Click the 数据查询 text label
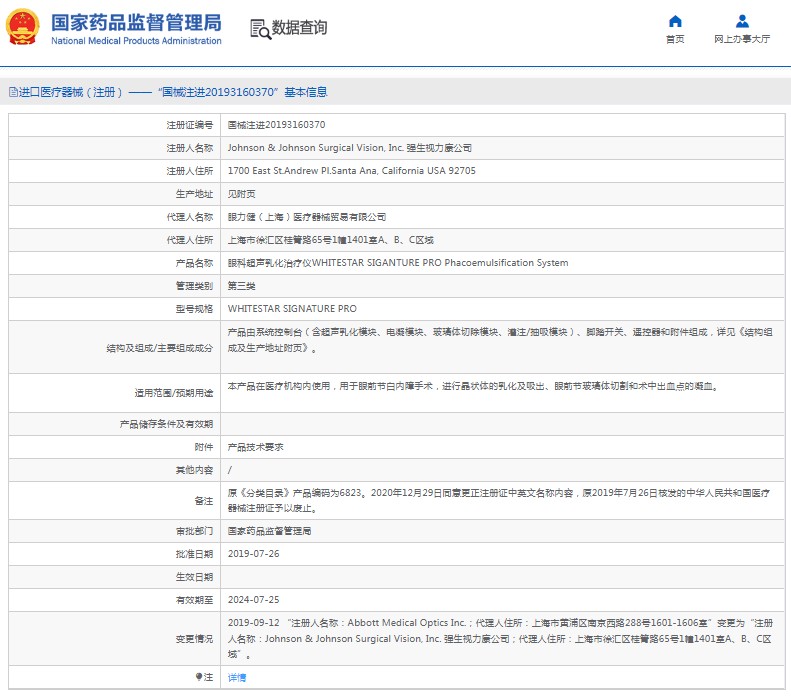Screen dimensions: 791x697 click(299, 28)
